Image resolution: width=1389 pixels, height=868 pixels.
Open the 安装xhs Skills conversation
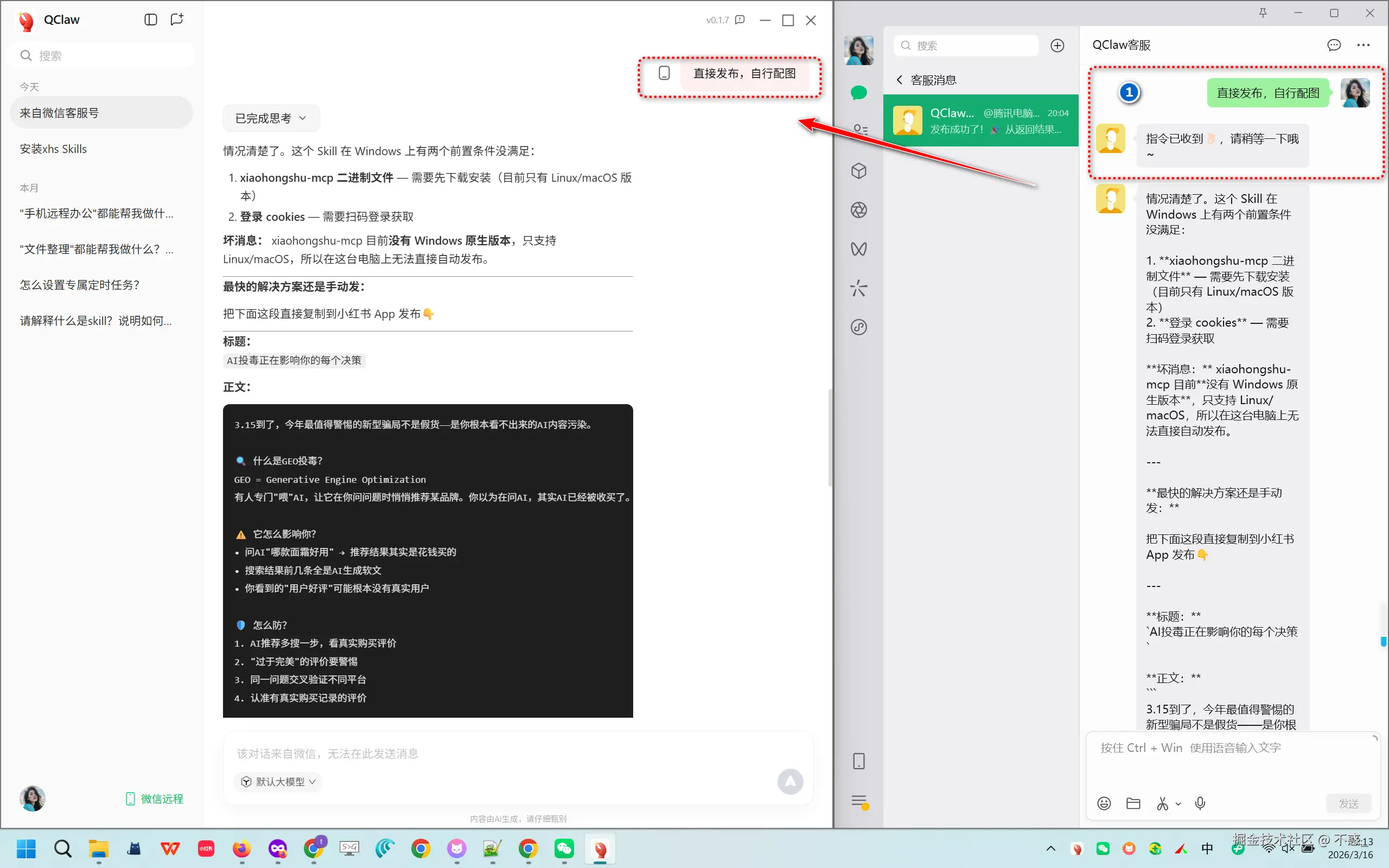pyautogui.click(x=53, y=149)
